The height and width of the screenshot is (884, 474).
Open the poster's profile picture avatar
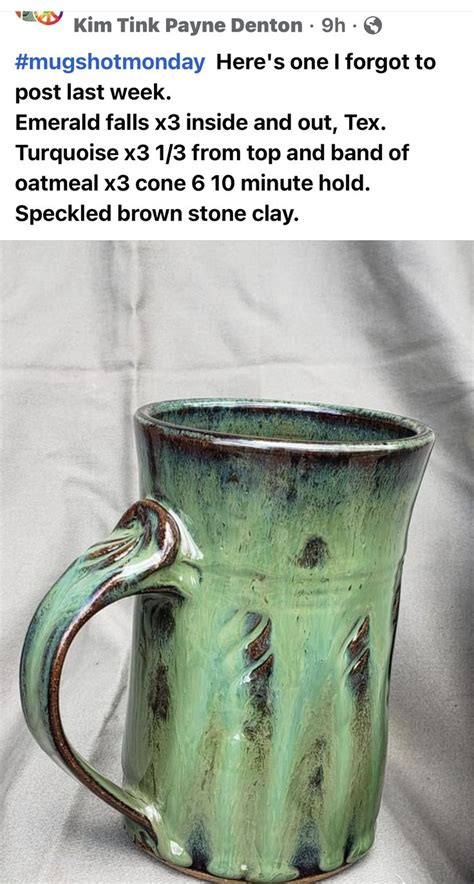(x=39, y=17)
